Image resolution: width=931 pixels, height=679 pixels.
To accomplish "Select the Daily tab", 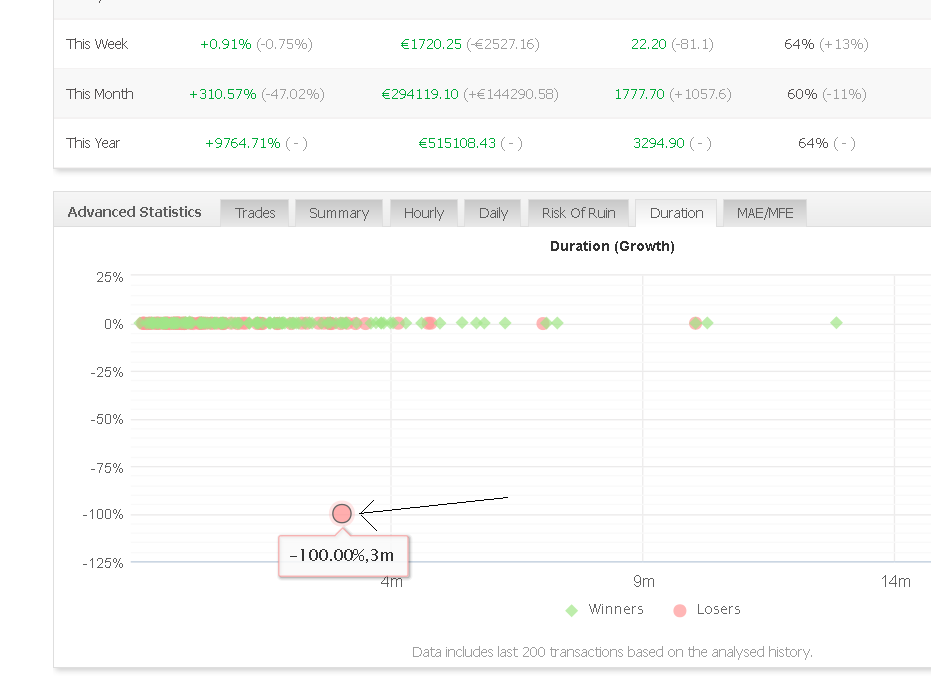I will [x=493, y=213].
